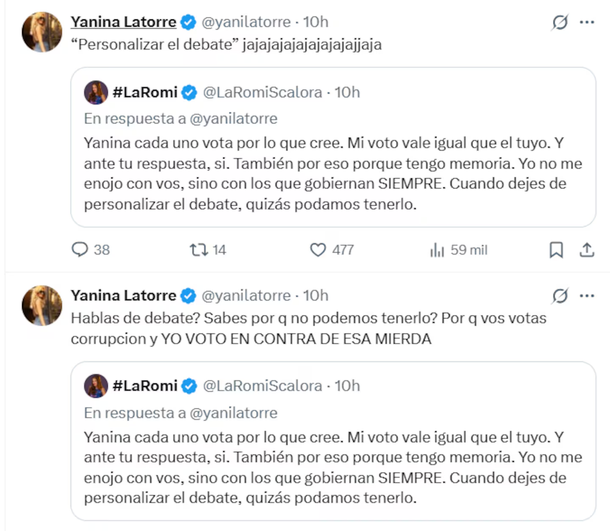
Task: Like the tweet with 477 likes
Action: [319, 250]
